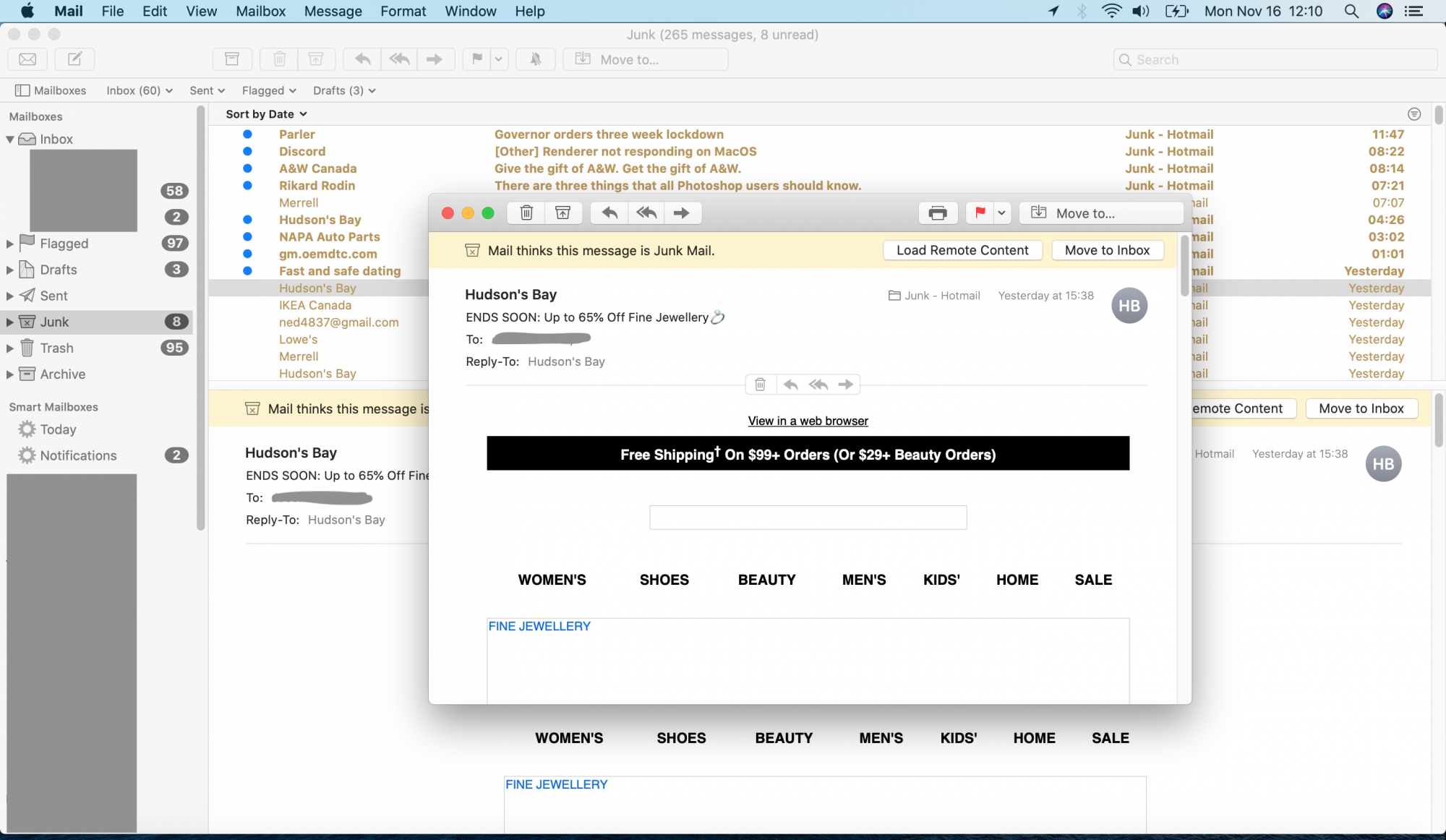Reply all using main toolbar icon
Viewport: 1446px width, 840px height.
[399, 59]
